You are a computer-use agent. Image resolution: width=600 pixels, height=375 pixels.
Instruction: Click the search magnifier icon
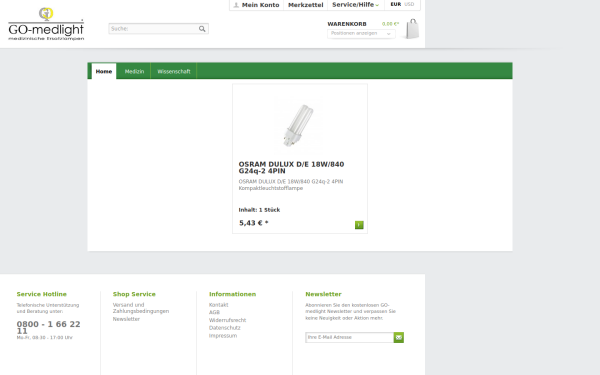[202, 29]
